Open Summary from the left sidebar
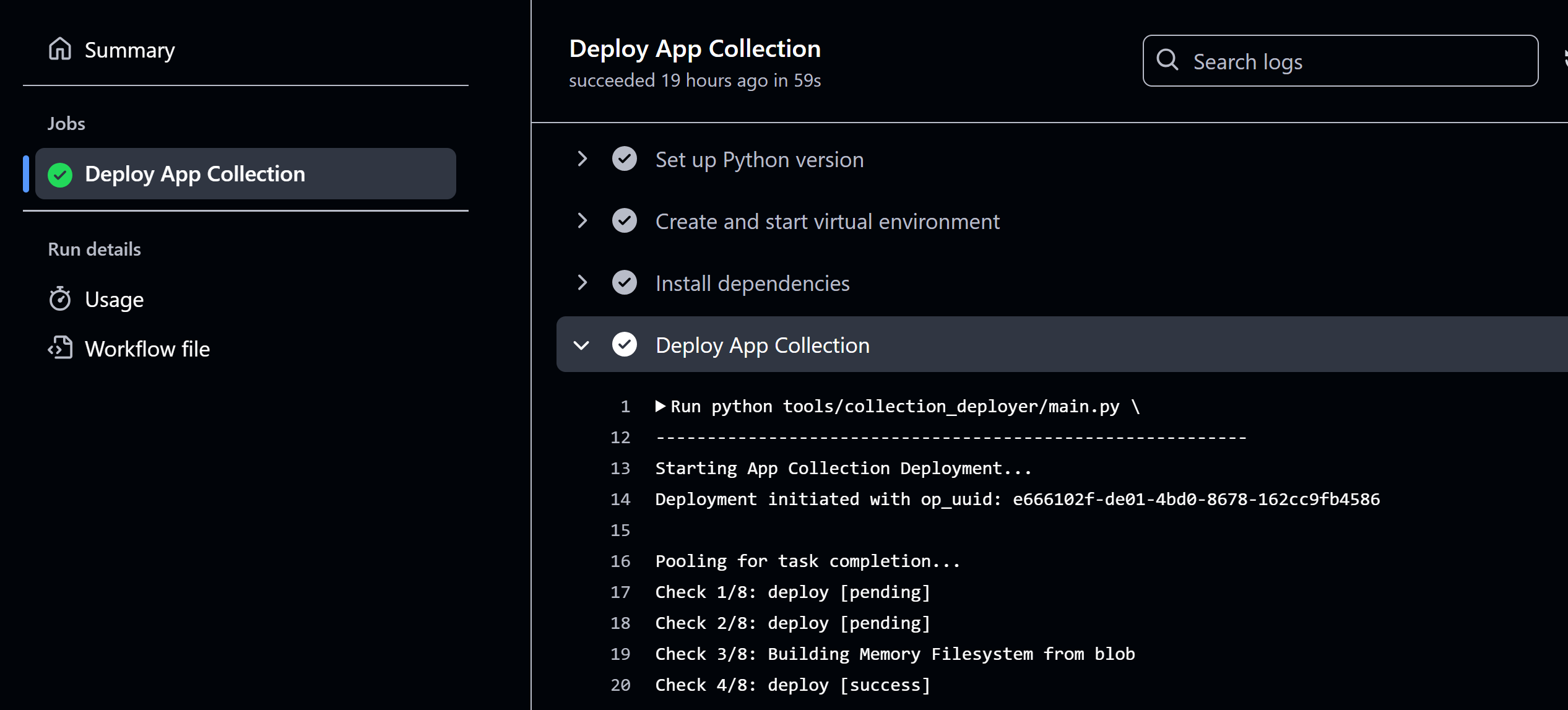The height and width of the screenshot is (710, 1568). point(129,50)
